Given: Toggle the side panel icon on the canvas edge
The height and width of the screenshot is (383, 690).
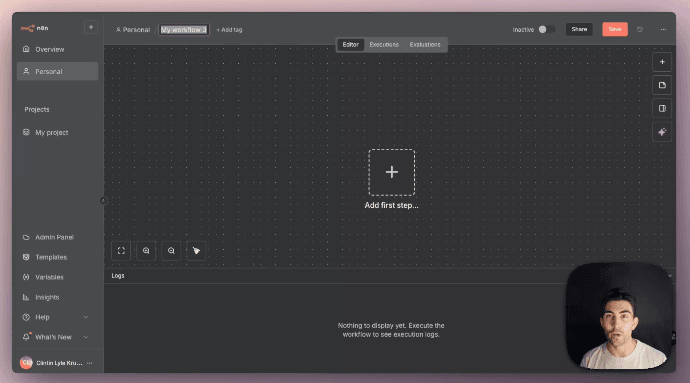Looking at the screenshot, I should pos(662,109).
